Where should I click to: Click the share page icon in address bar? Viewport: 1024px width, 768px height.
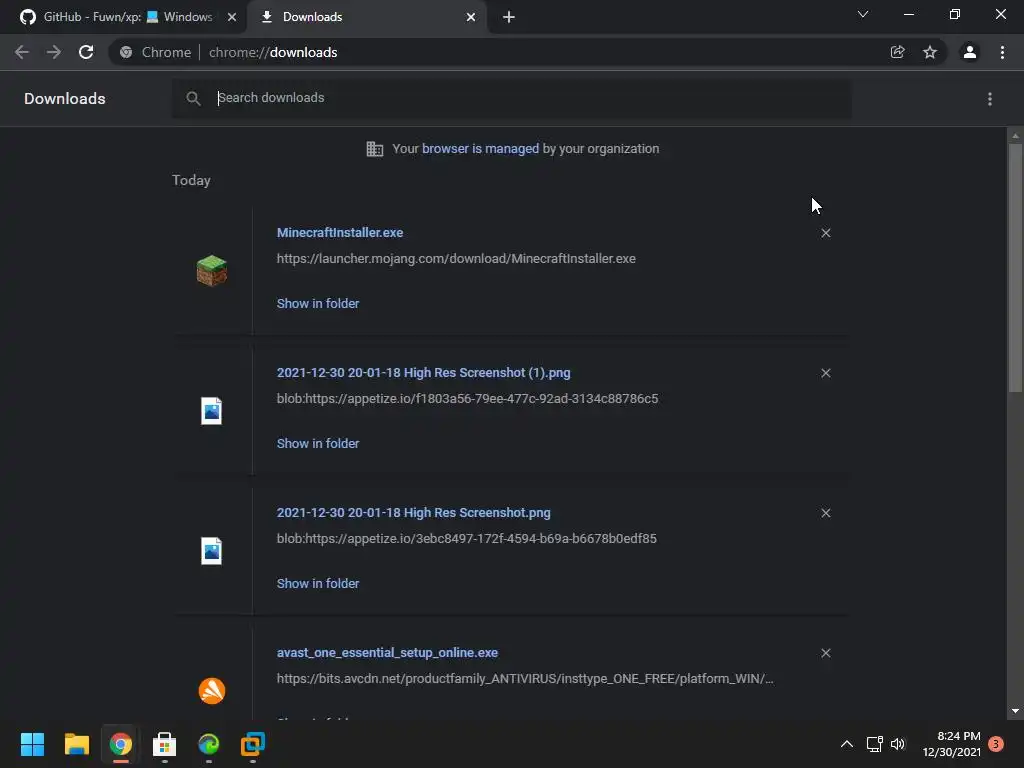(x=897, y=52)
